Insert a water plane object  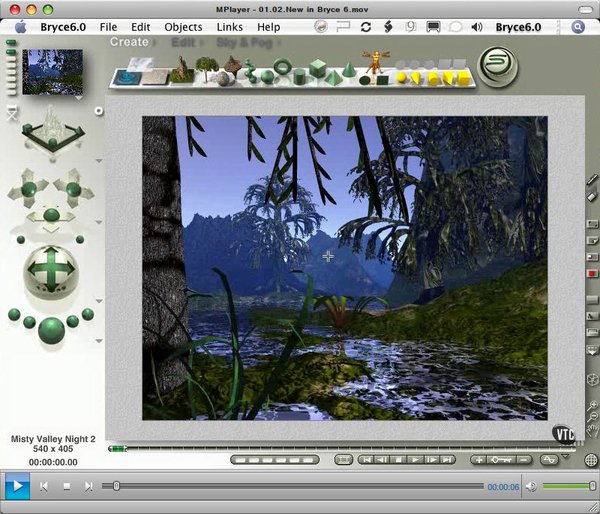(x=127, y=77)
